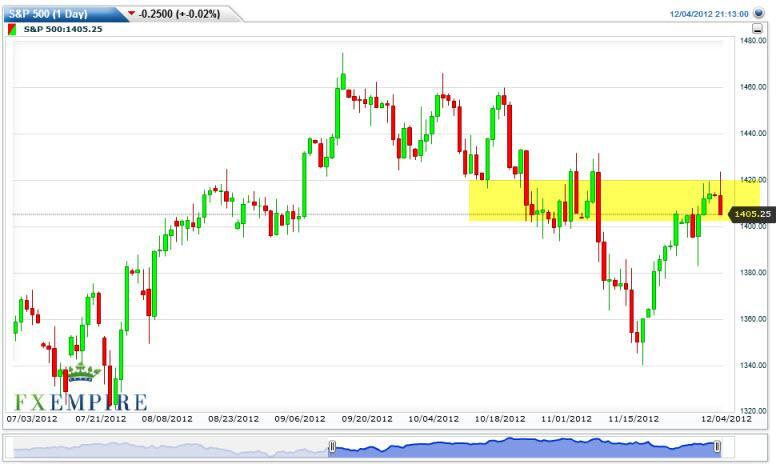Click the S&P 500:1405.25 legend label
Image resolution: width=781 pixels, height=467 pixels.
pos(63,29)
